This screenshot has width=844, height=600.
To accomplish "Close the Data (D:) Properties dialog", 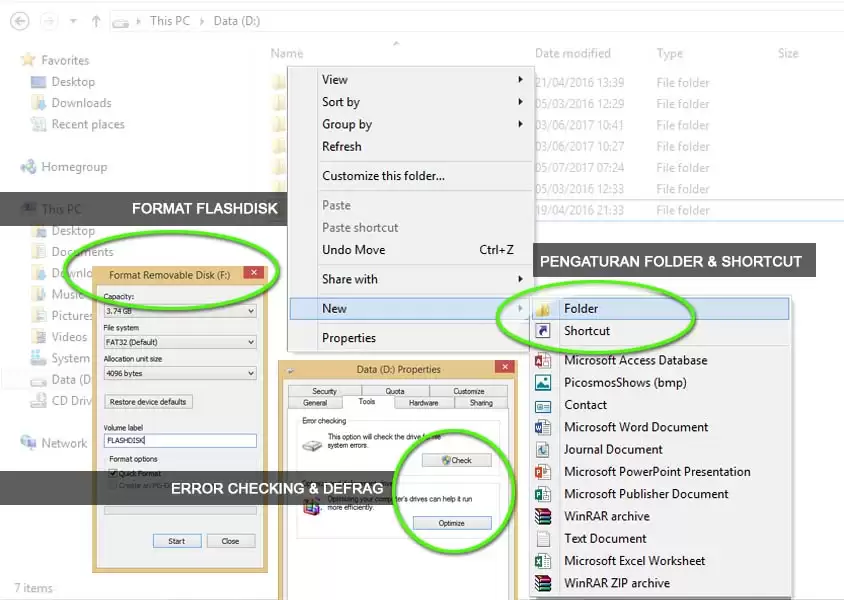I will (x=505, y=367).
